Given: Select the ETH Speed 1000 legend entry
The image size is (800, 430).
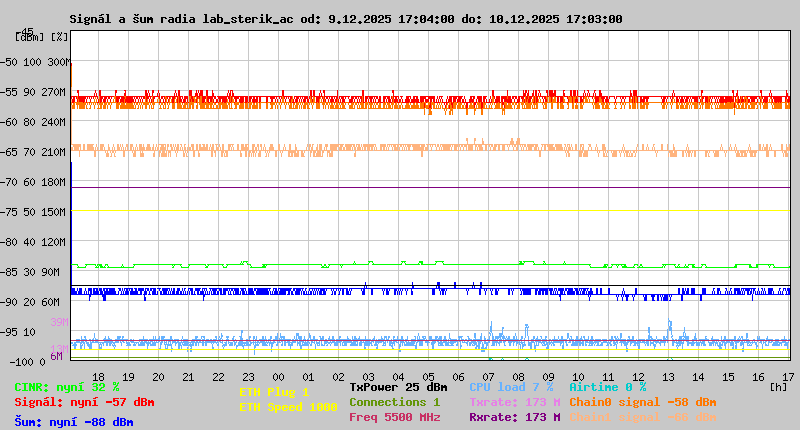Looking at the screenshot, I should tap(287, 407).
